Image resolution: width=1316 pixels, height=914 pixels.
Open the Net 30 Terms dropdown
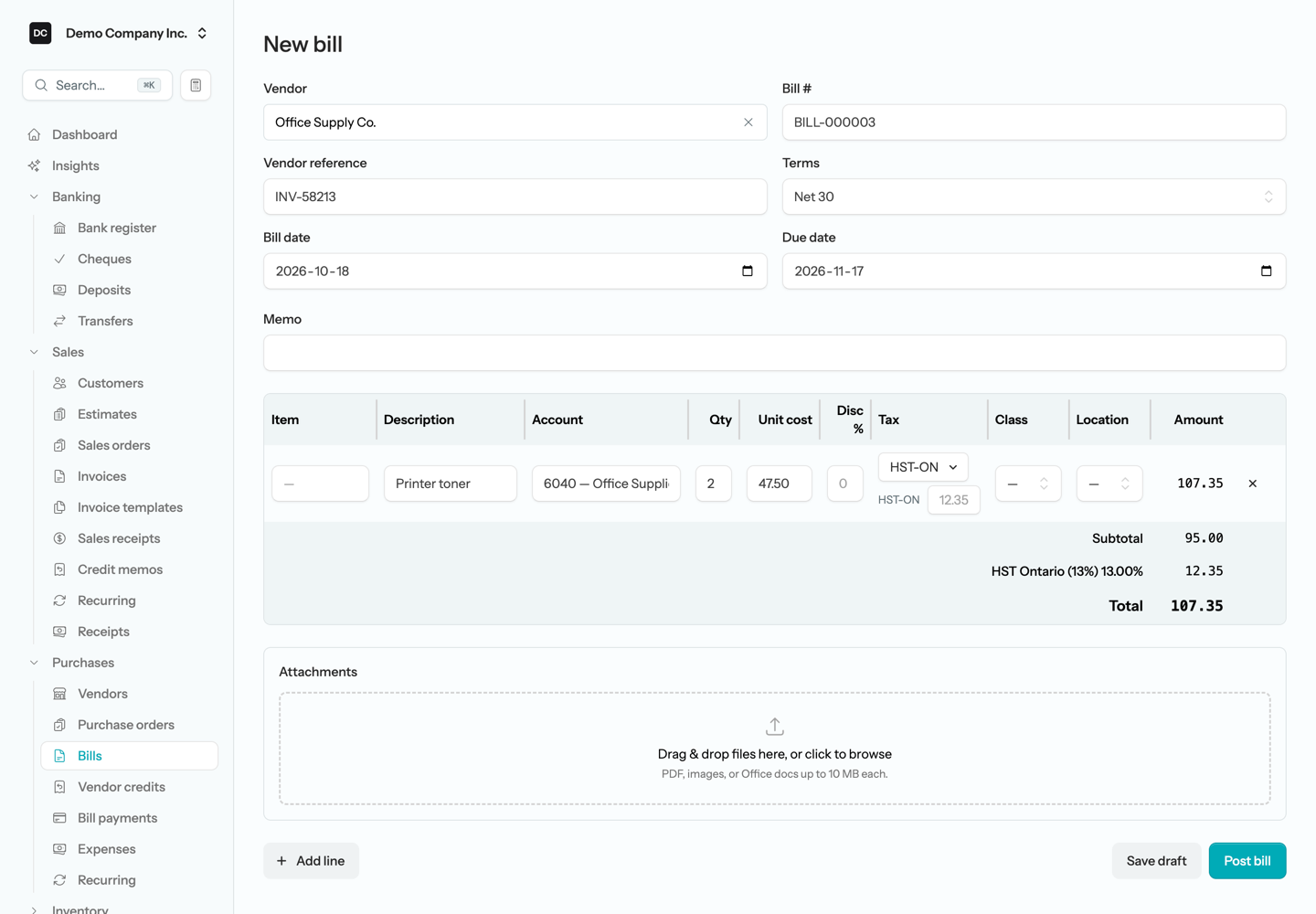tap(1034, 197)
